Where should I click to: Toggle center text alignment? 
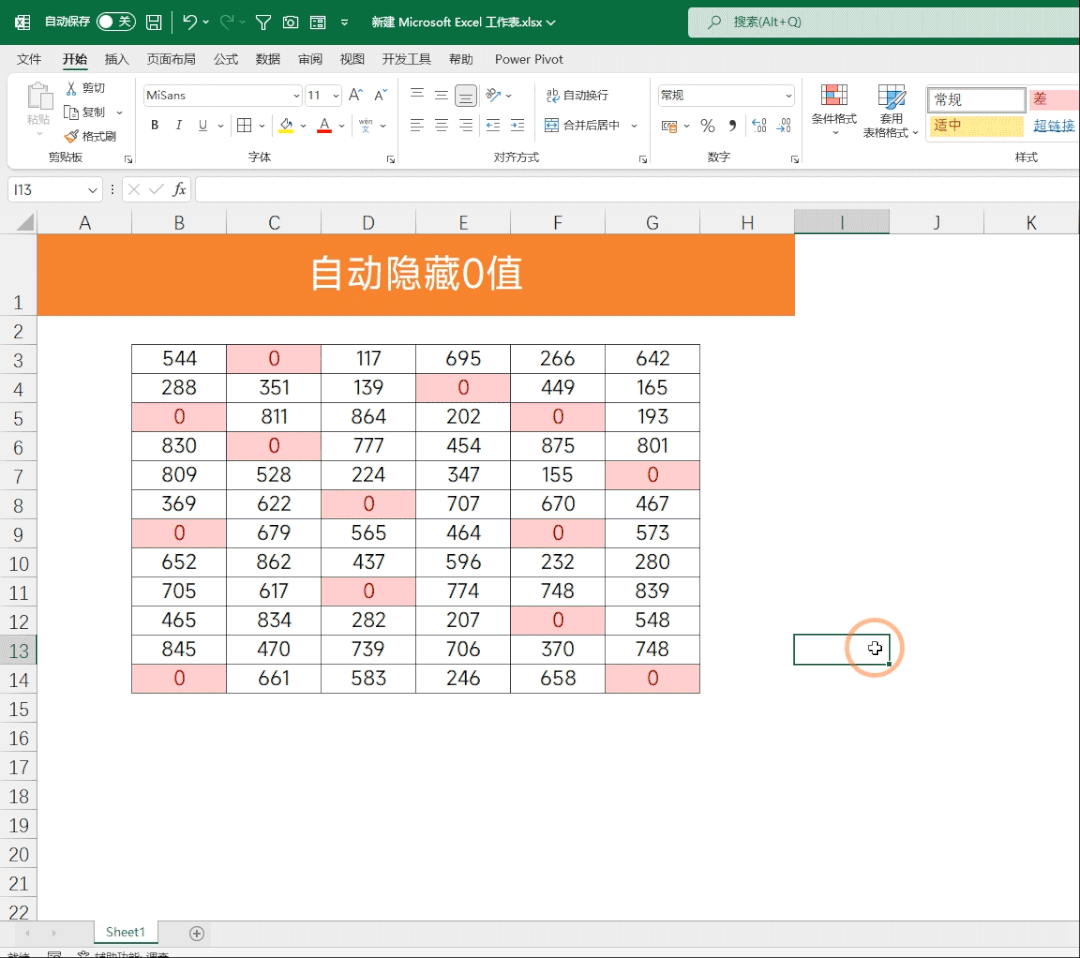pos(442,125)
